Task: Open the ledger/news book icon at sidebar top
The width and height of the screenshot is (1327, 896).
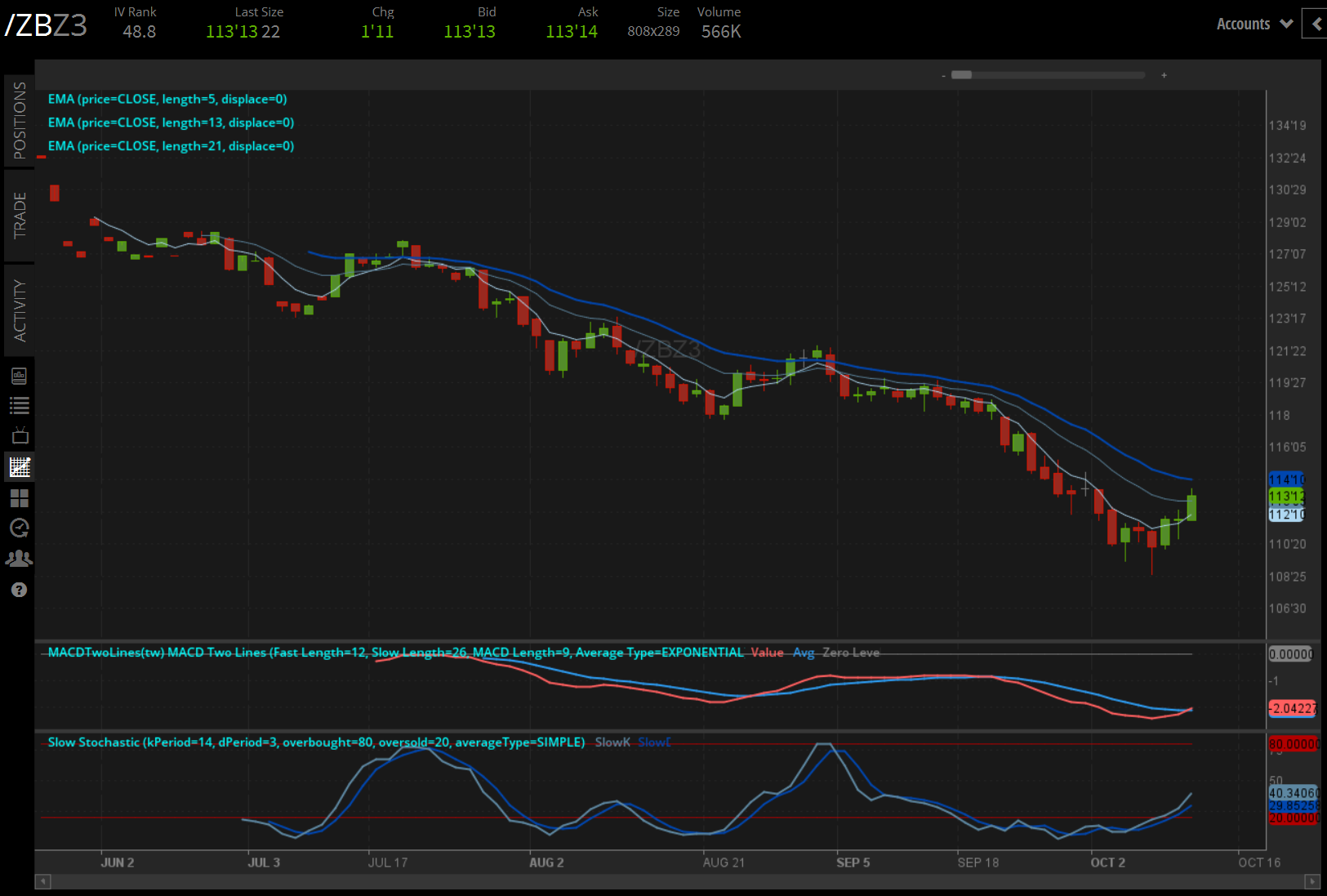Action: 19,375
